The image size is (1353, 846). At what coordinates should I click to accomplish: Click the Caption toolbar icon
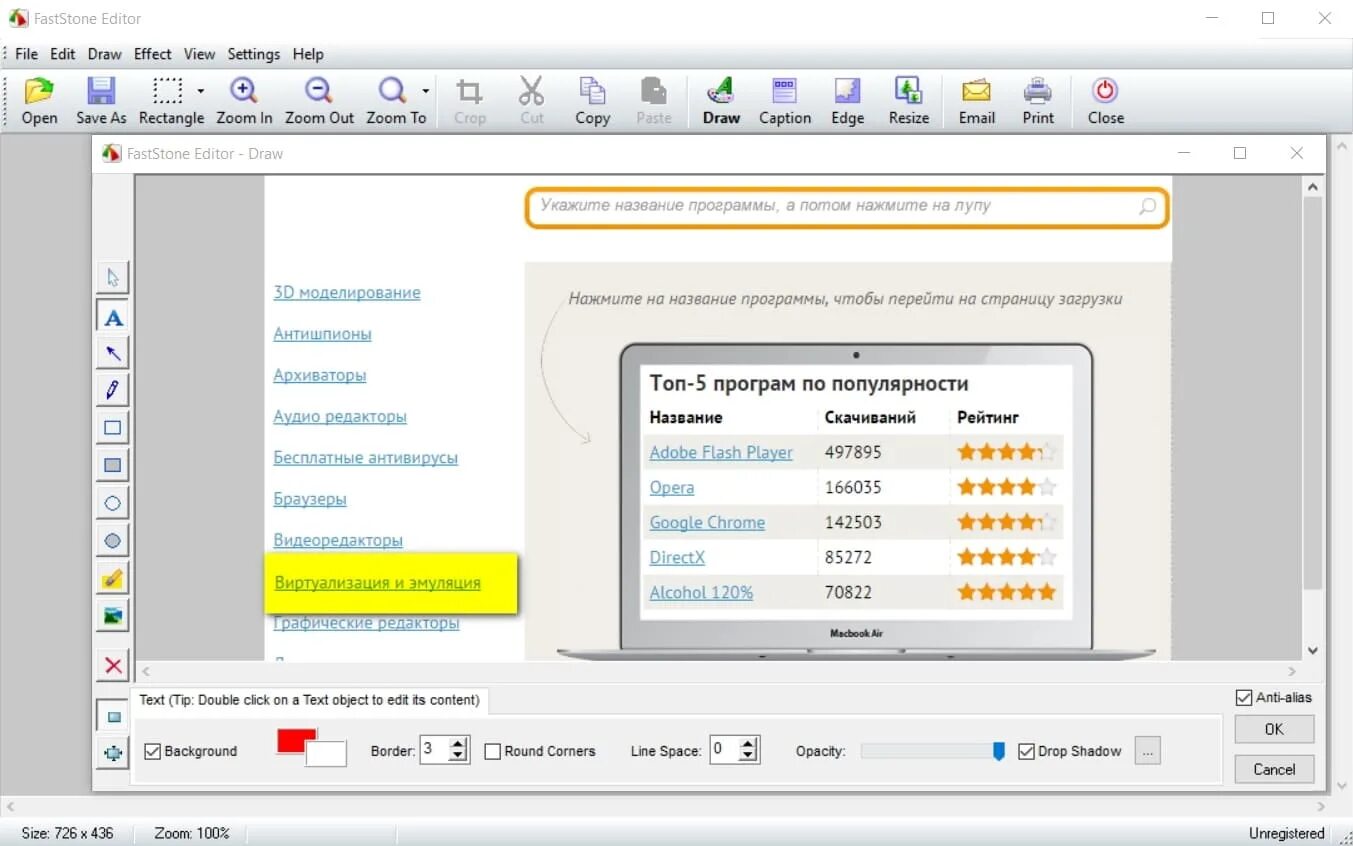tap(785, 101)
